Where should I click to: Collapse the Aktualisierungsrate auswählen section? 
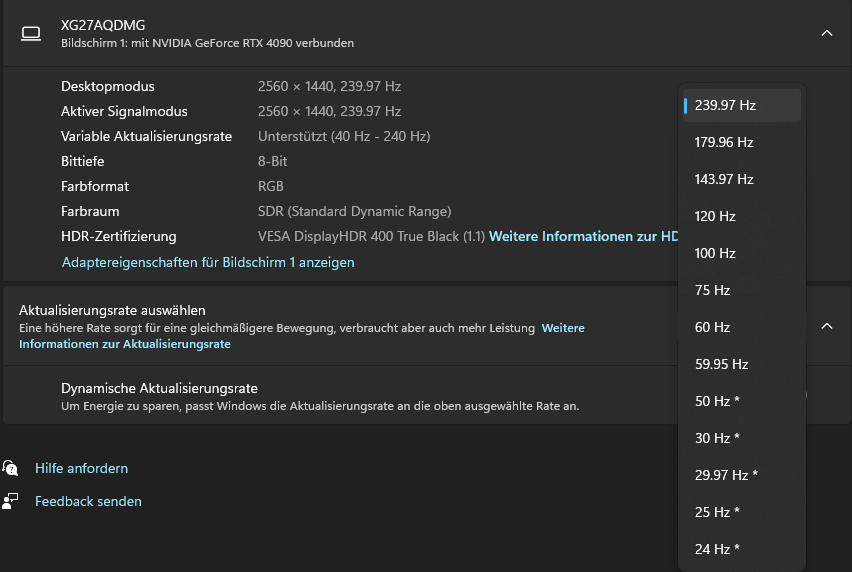826,326
